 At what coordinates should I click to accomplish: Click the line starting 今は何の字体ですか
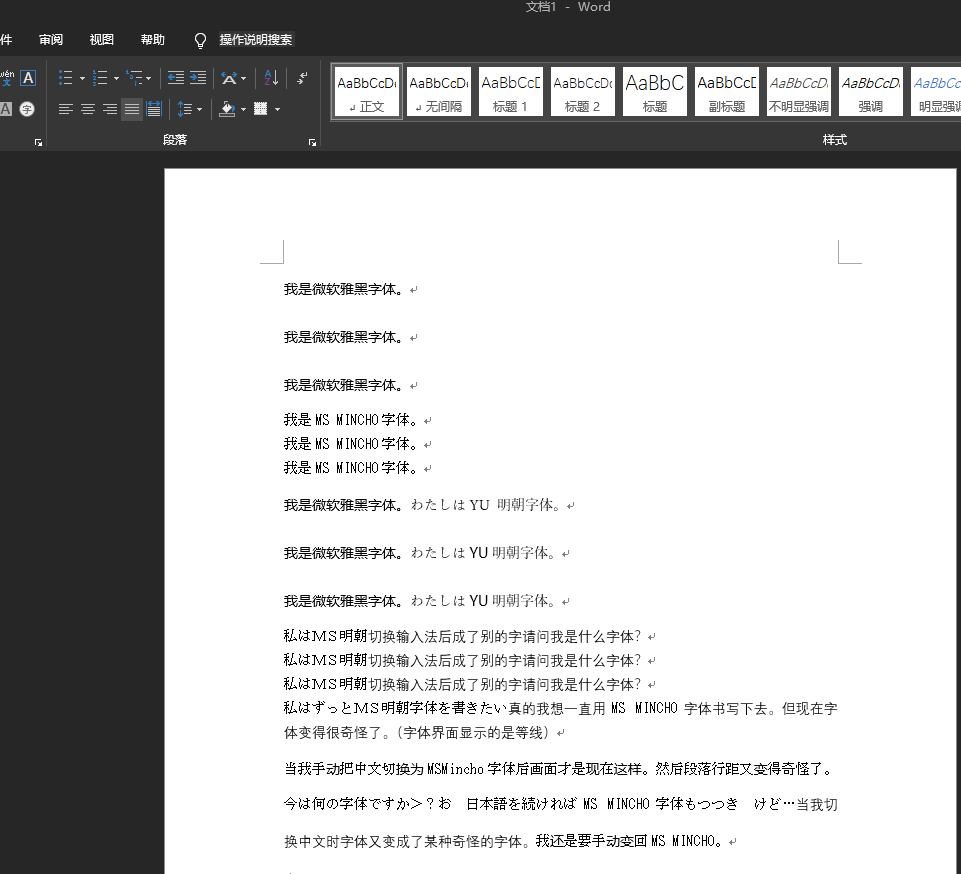point(560,804)
